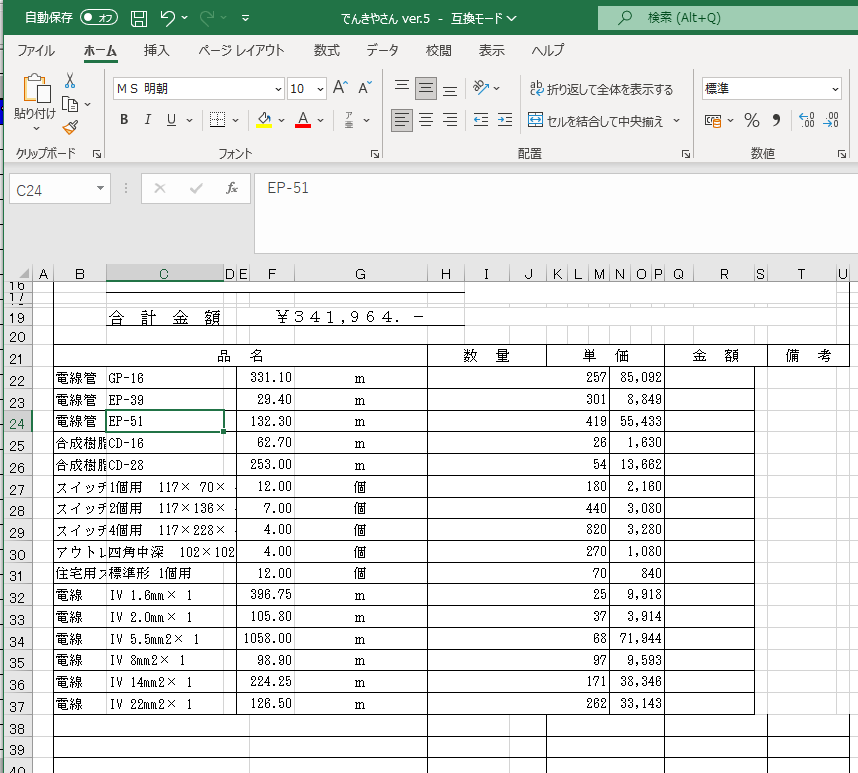Open the 挿入 ribbon tab
This screenshot has height=773, width=858.
[x=157, y=50]
